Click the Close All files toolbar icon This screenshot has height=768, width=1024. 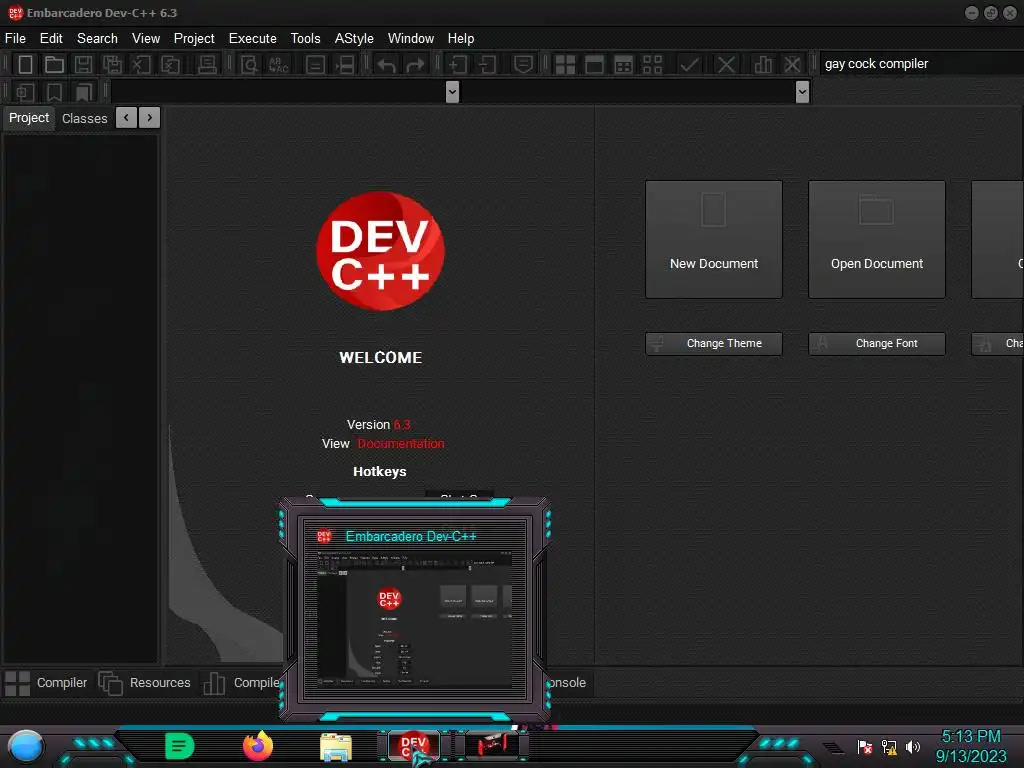pyautogui.click(x=170, y=64)
